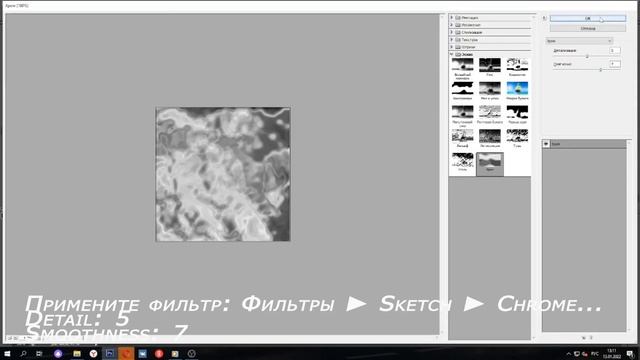This screenshot has width=640, height=360.
Task: Show hidden system tray icons
Action: (x=569, y=353)
